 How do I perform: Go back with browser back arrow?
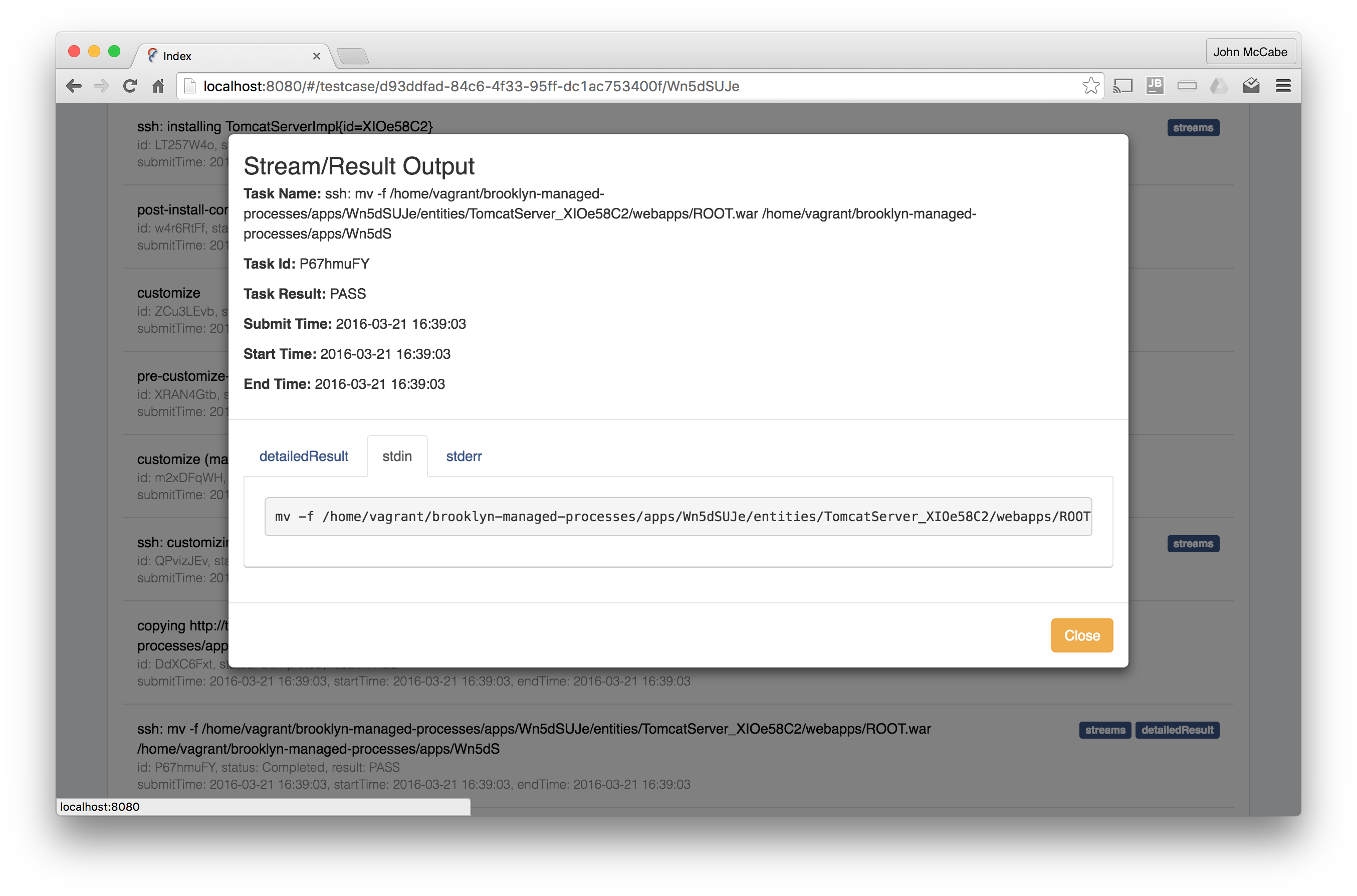coord(74,86)
